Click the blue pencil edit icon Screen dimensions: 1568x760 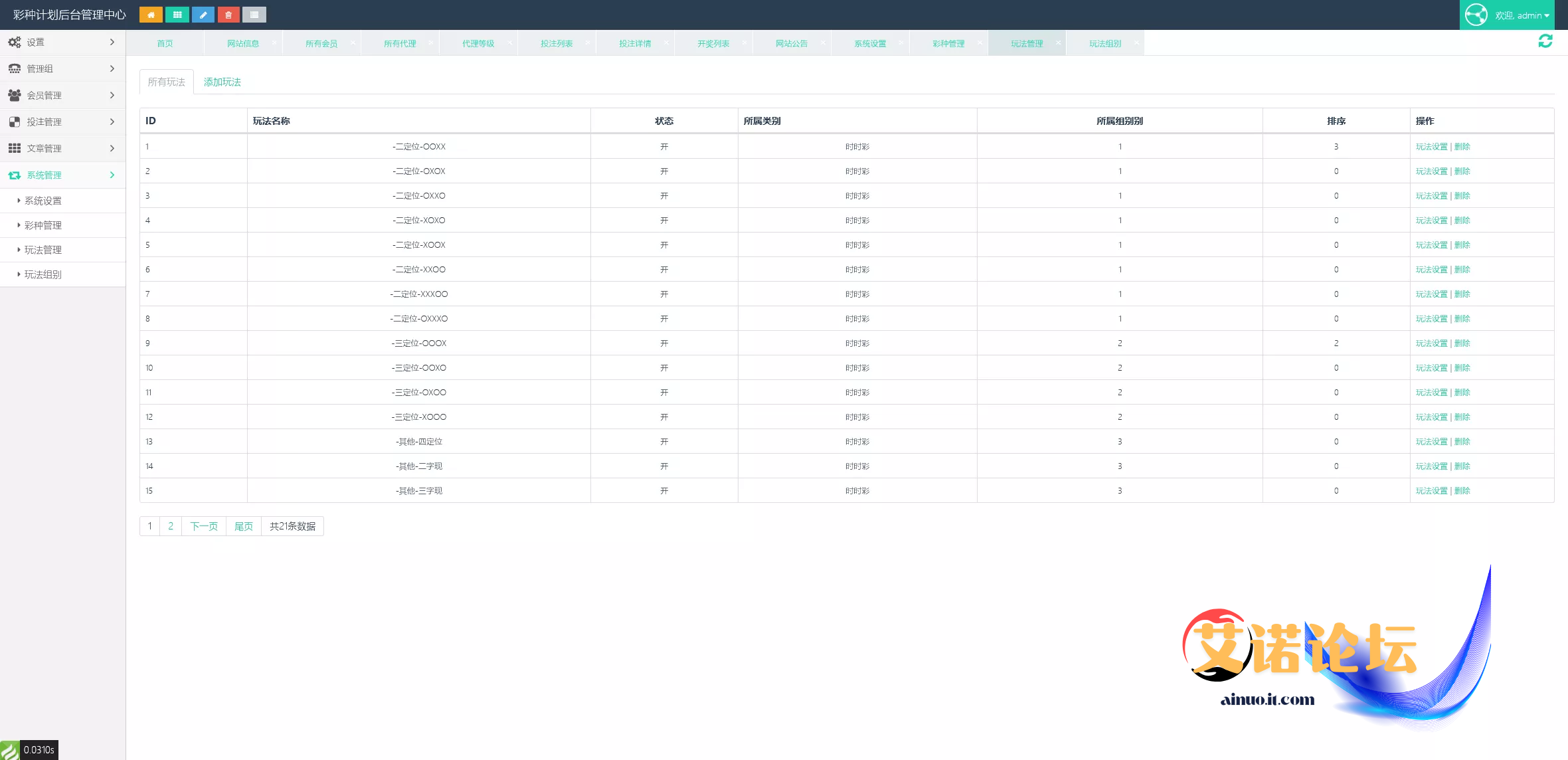click(203, 15)
